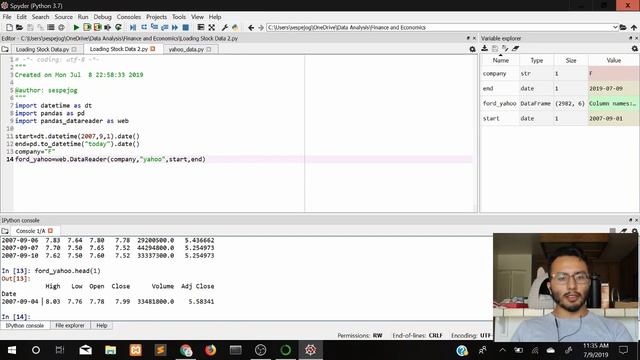Click the @ symbol finder icon

click(x=61, y=27)
